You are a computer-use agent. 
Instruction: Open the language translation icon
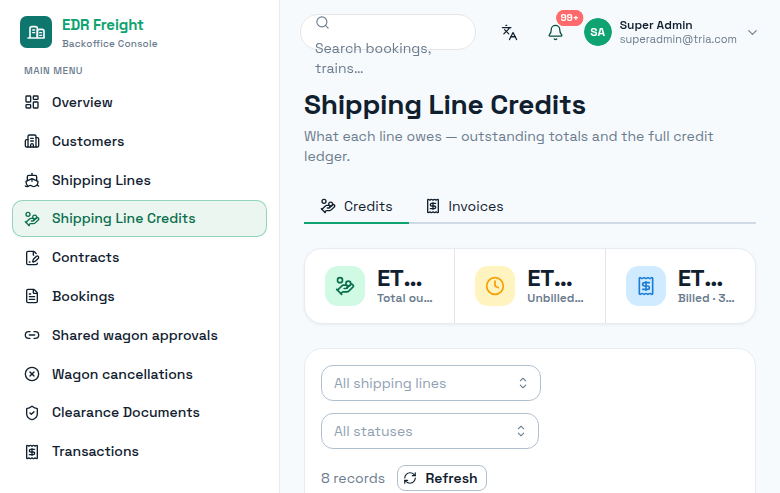tap(509, 32)
